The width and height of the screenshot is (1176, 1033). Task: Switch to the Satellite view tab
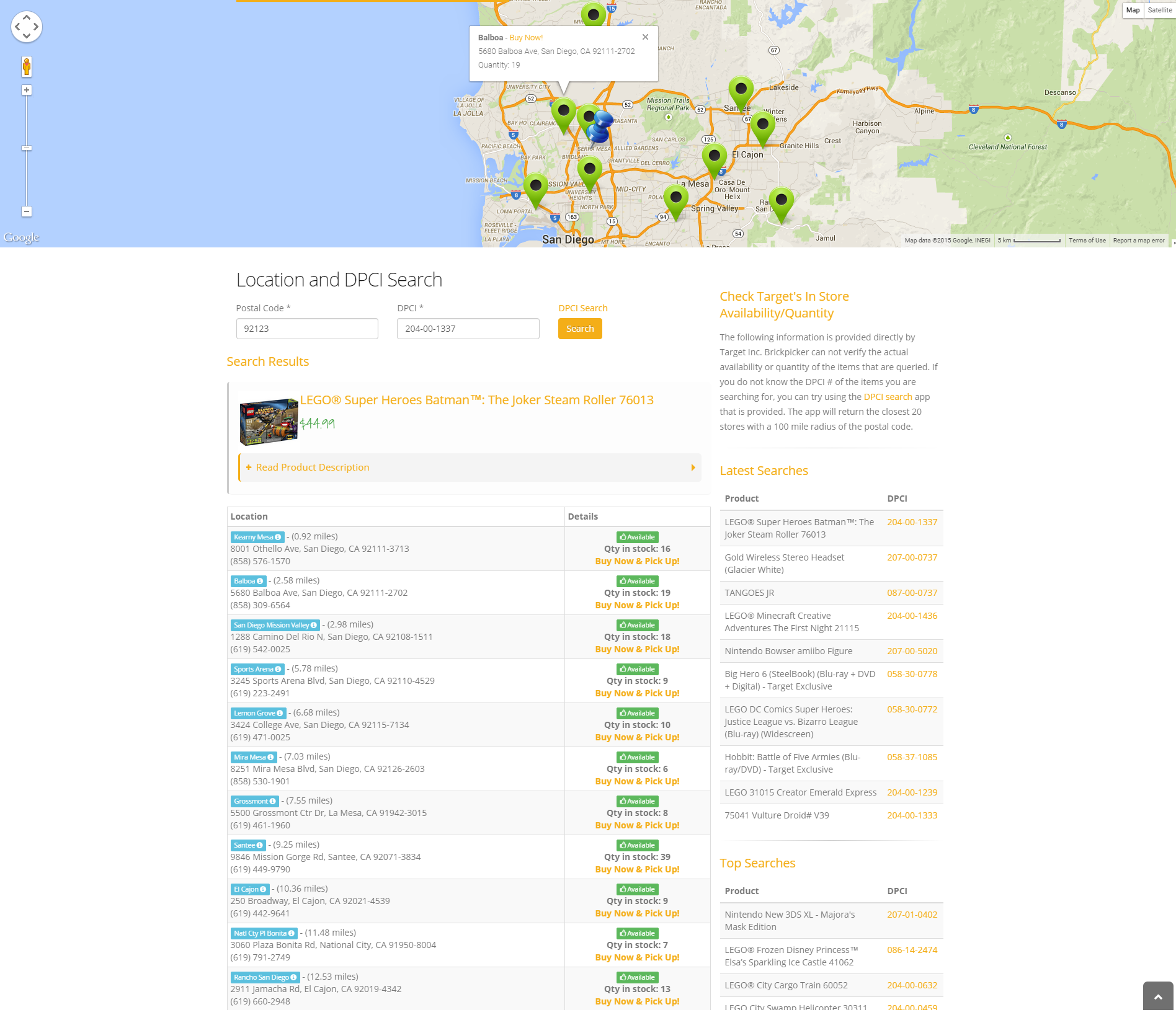click(1159, 10)
